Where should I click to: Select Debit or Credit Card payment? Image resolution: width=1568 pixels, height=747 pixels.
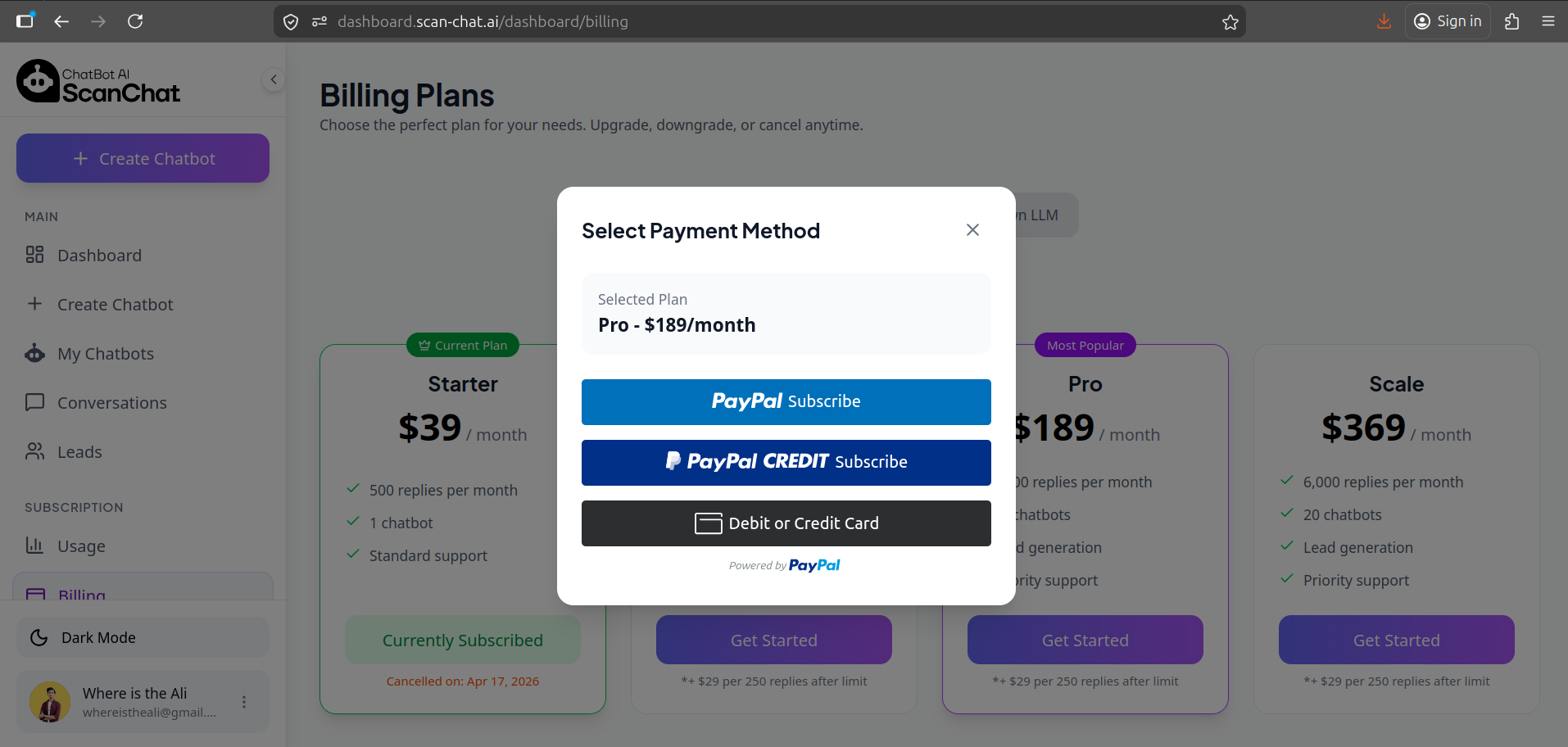pyautogui.click(x=786, y=523)
